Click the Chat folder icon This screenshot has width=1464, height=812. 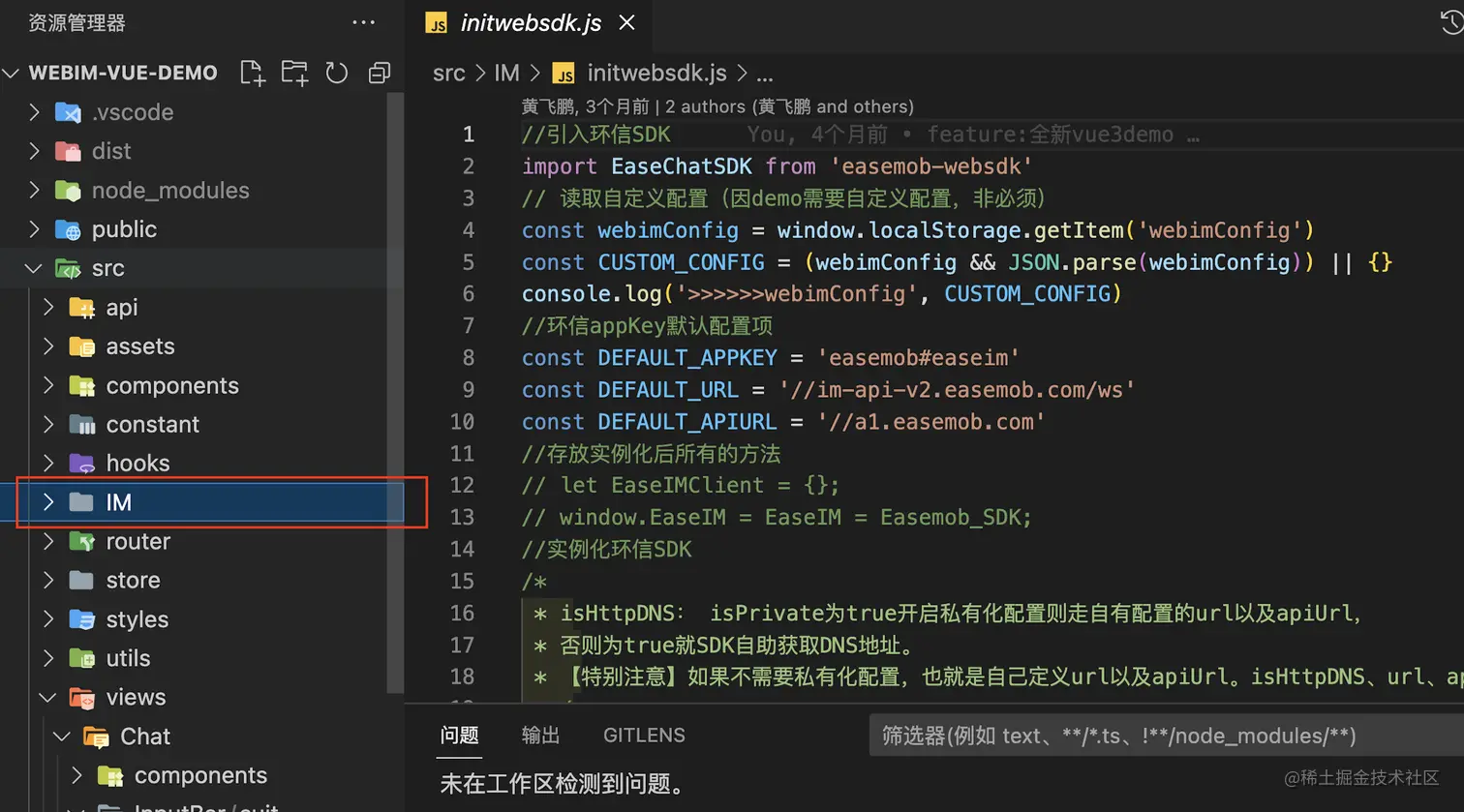96,737
